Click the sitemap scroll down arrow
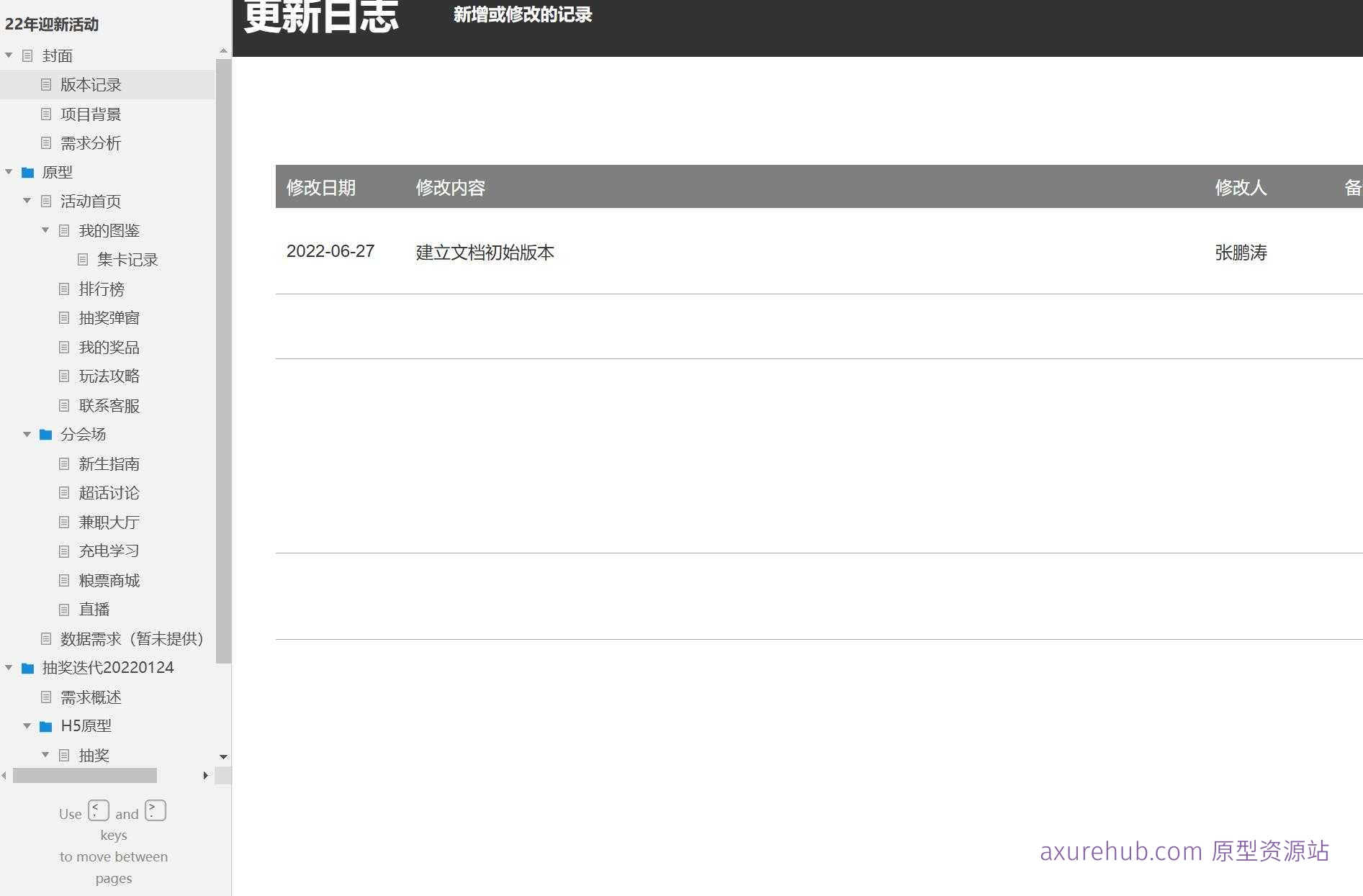Viewport: 1363px width, 896px height. (223, 756)
